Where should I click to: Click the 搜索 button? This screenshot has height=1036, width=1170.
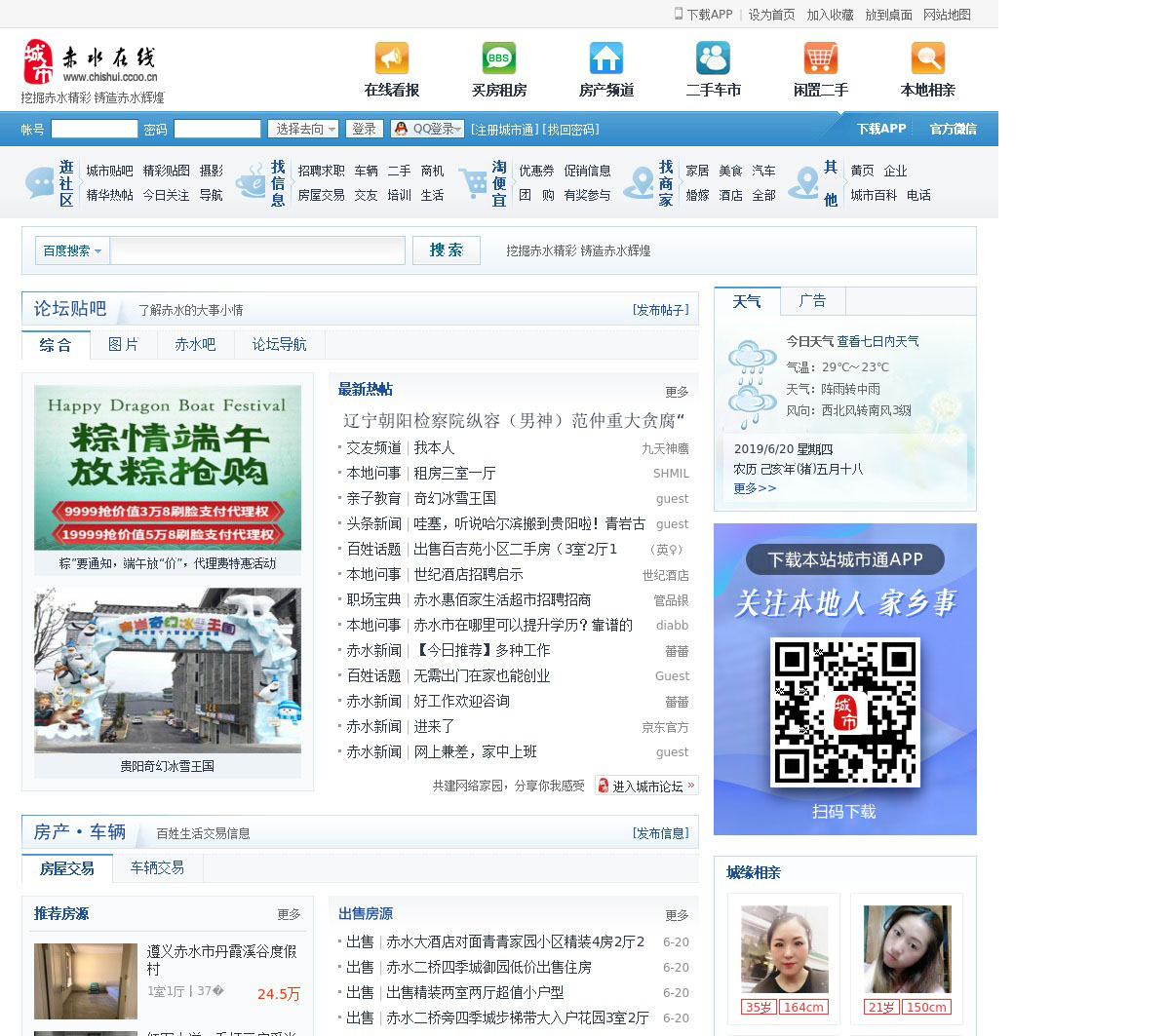447,250
